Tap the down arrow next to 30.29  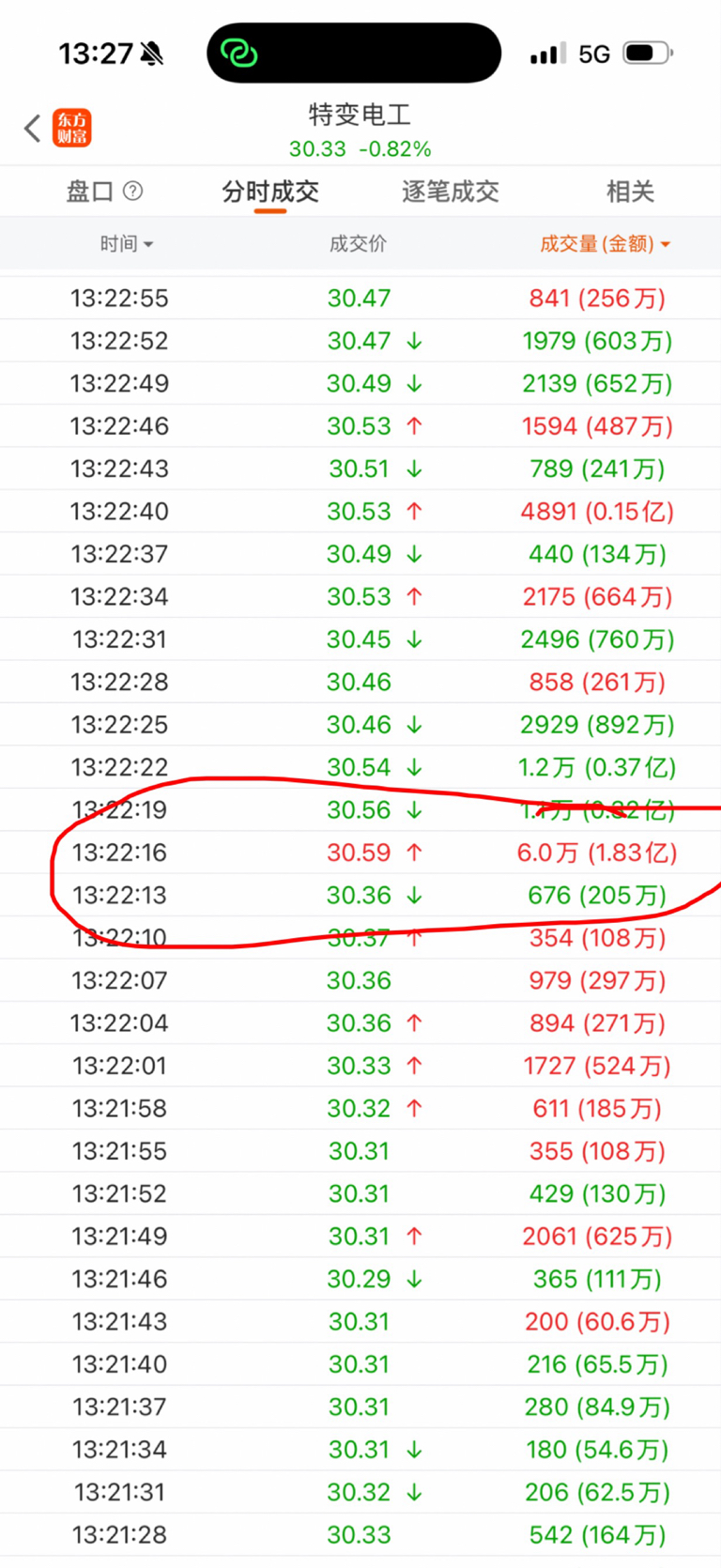click(x=414, y=1280)
